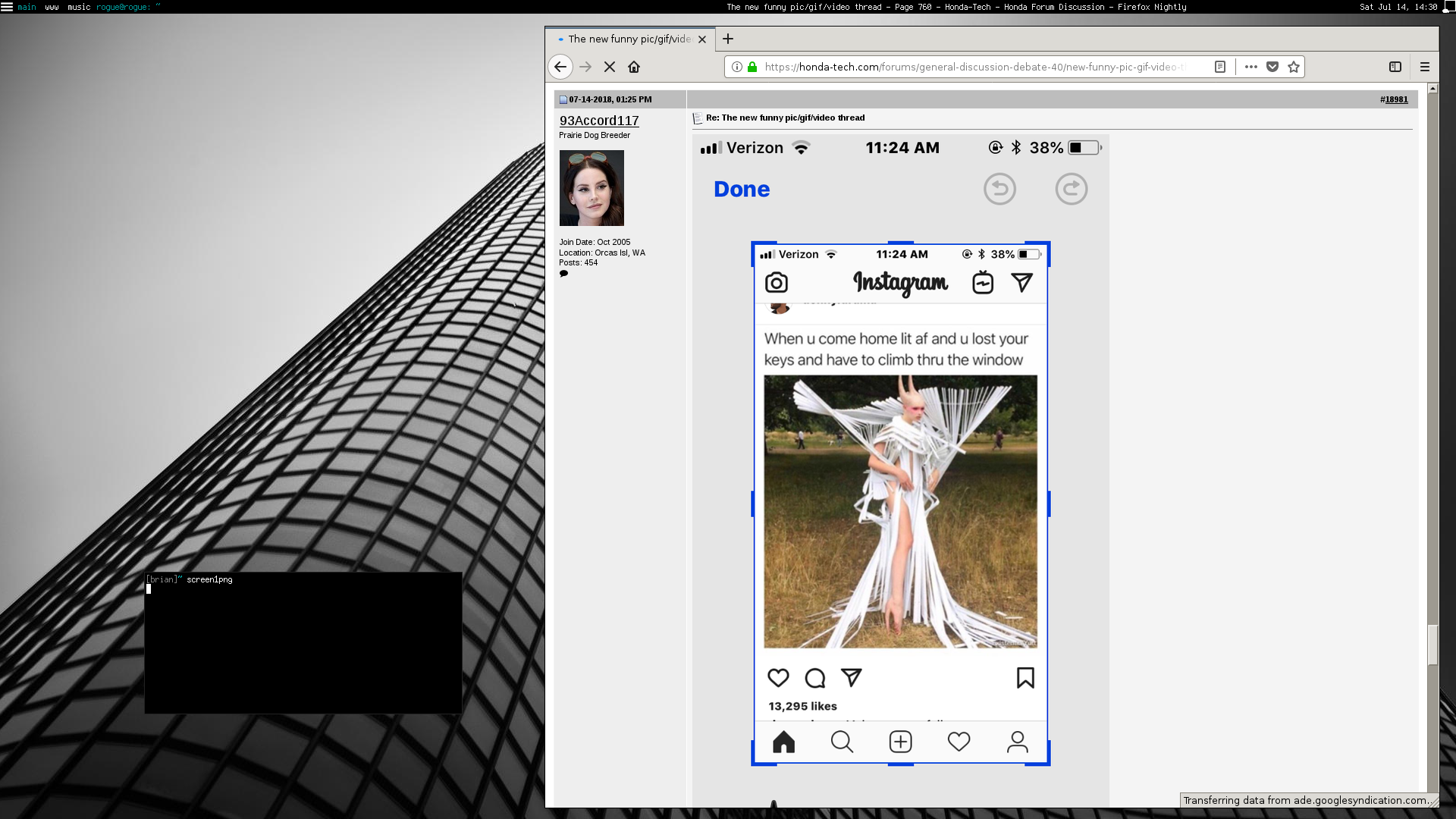Click the Firefox back arrow button
This screenshot has height=819, width=1456.
click(560, 67)
